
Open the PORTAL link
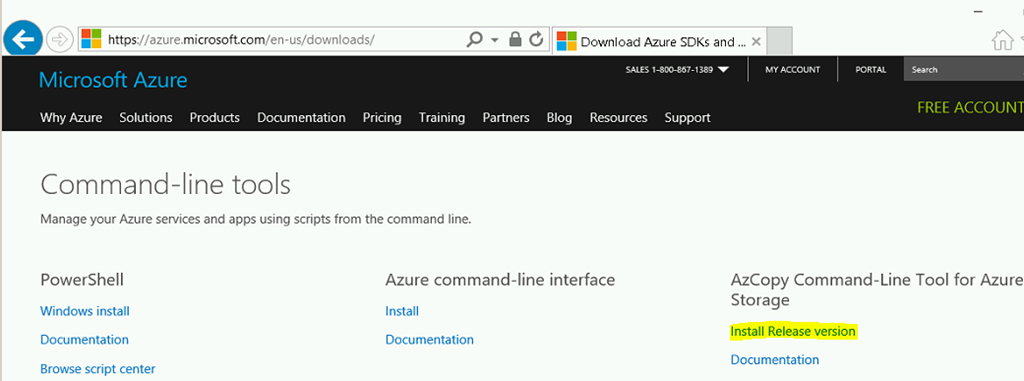[871, 70]
